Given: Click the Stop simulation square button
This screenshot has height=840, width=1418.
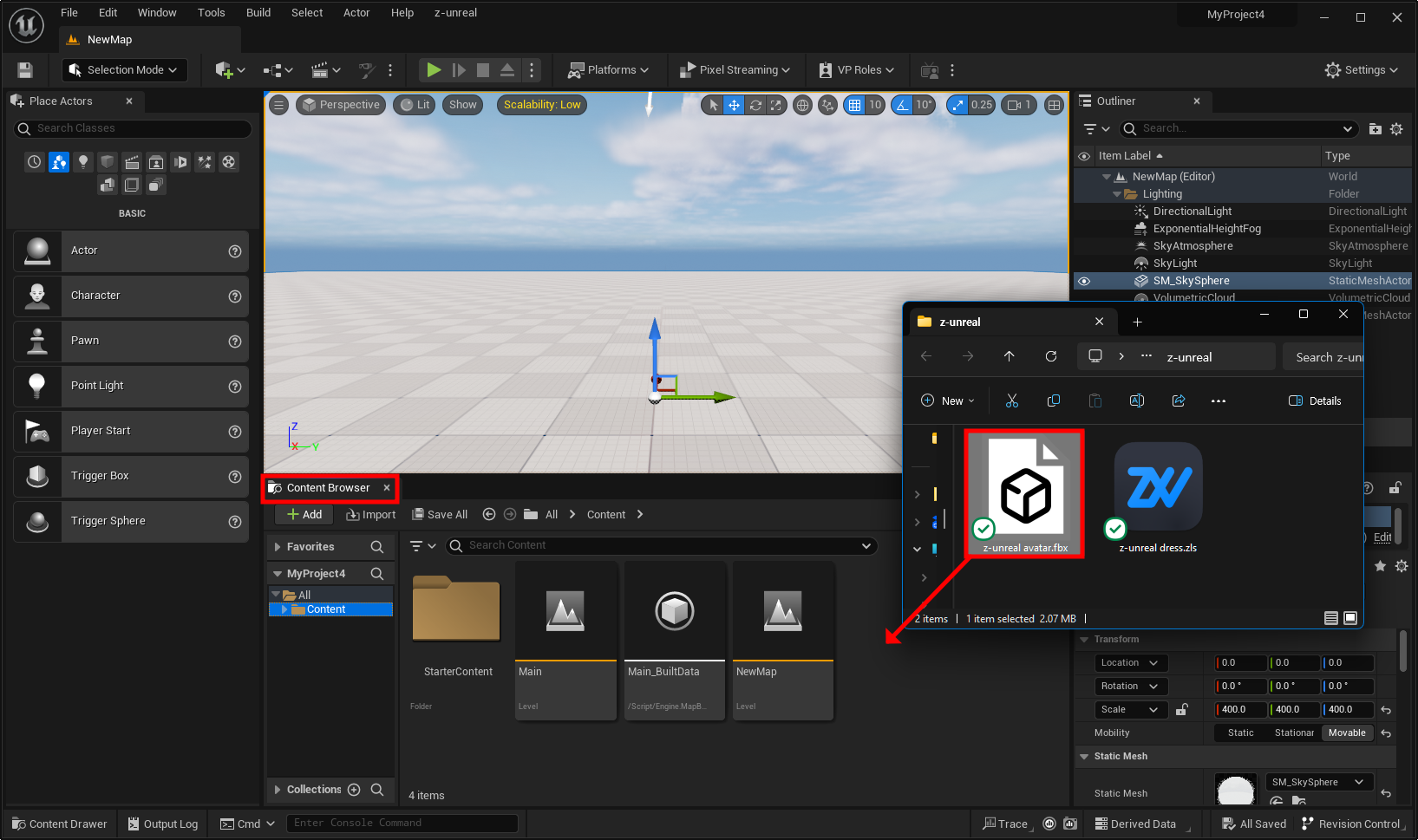Looking at the screenshot, I should point(483,70).
